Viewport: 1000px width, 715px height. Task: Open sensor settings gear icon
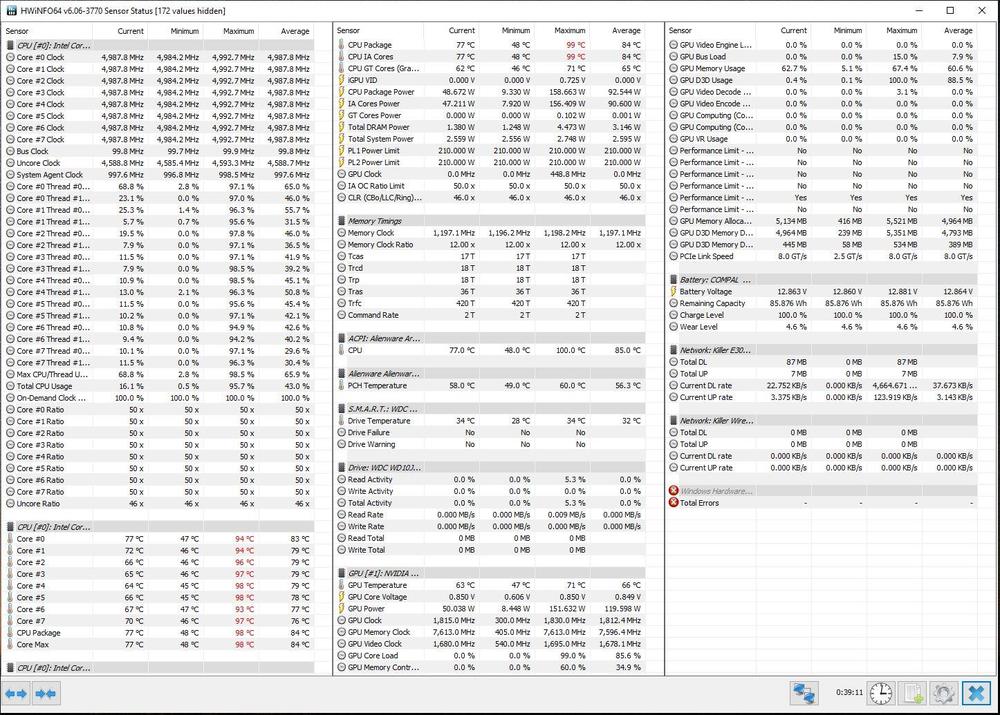coord(943,693)
